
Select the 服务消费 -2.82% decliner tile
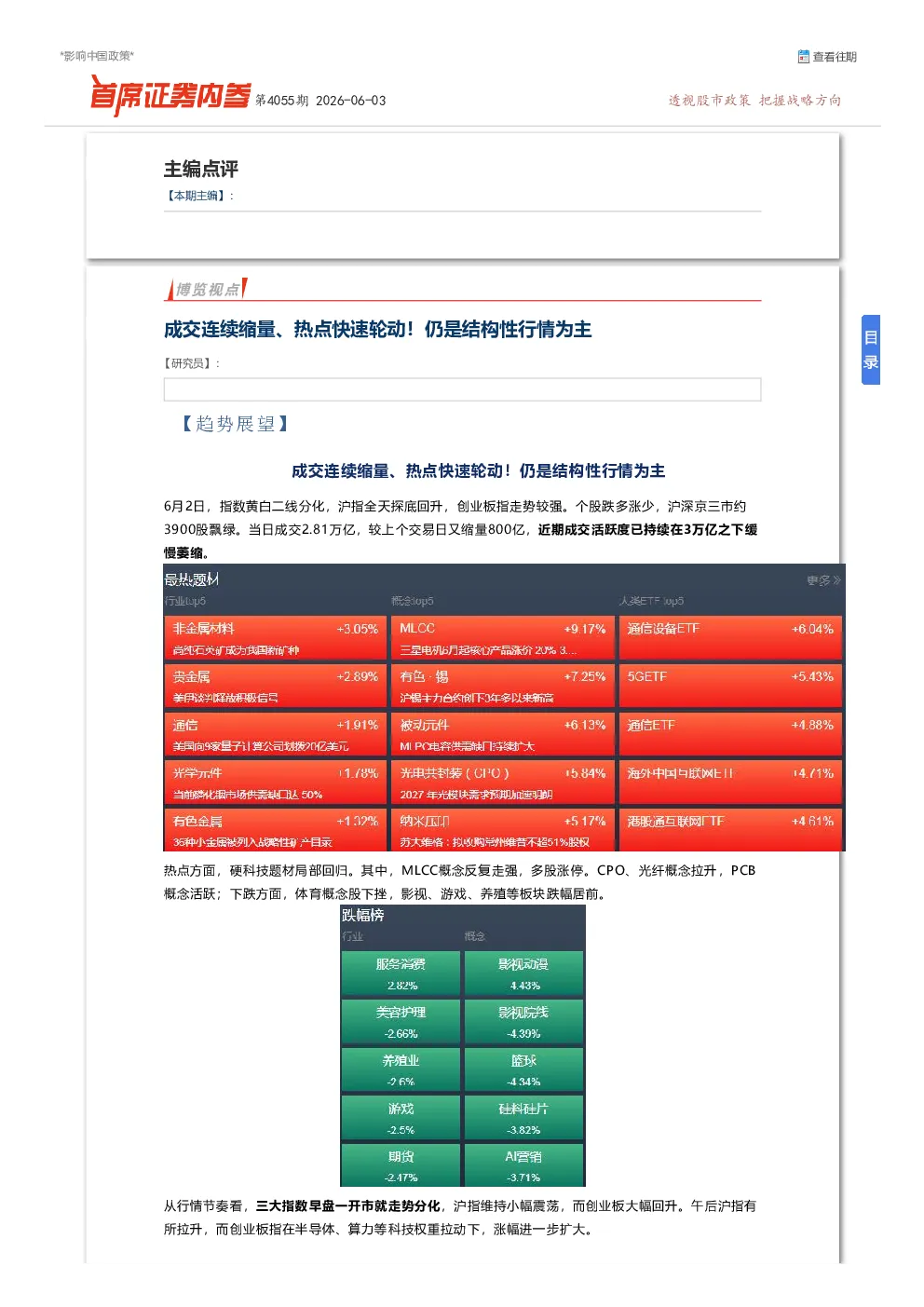tap(401, 973)
